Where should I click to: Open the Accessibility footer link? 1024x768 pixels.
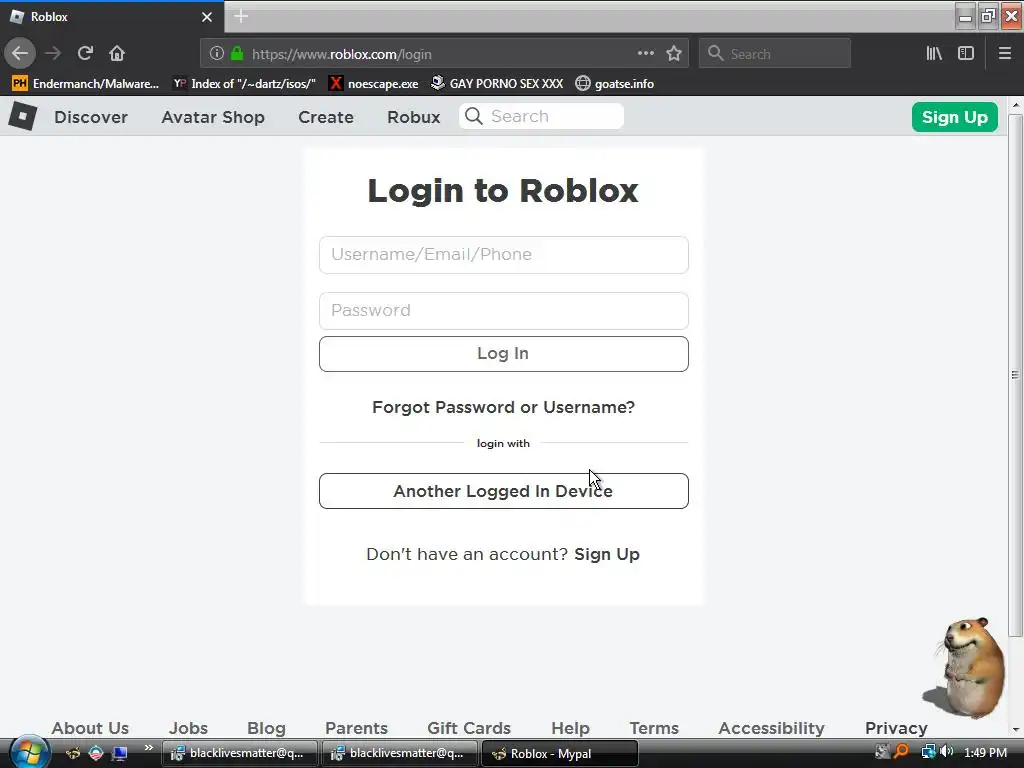click(x=771, y=728)
